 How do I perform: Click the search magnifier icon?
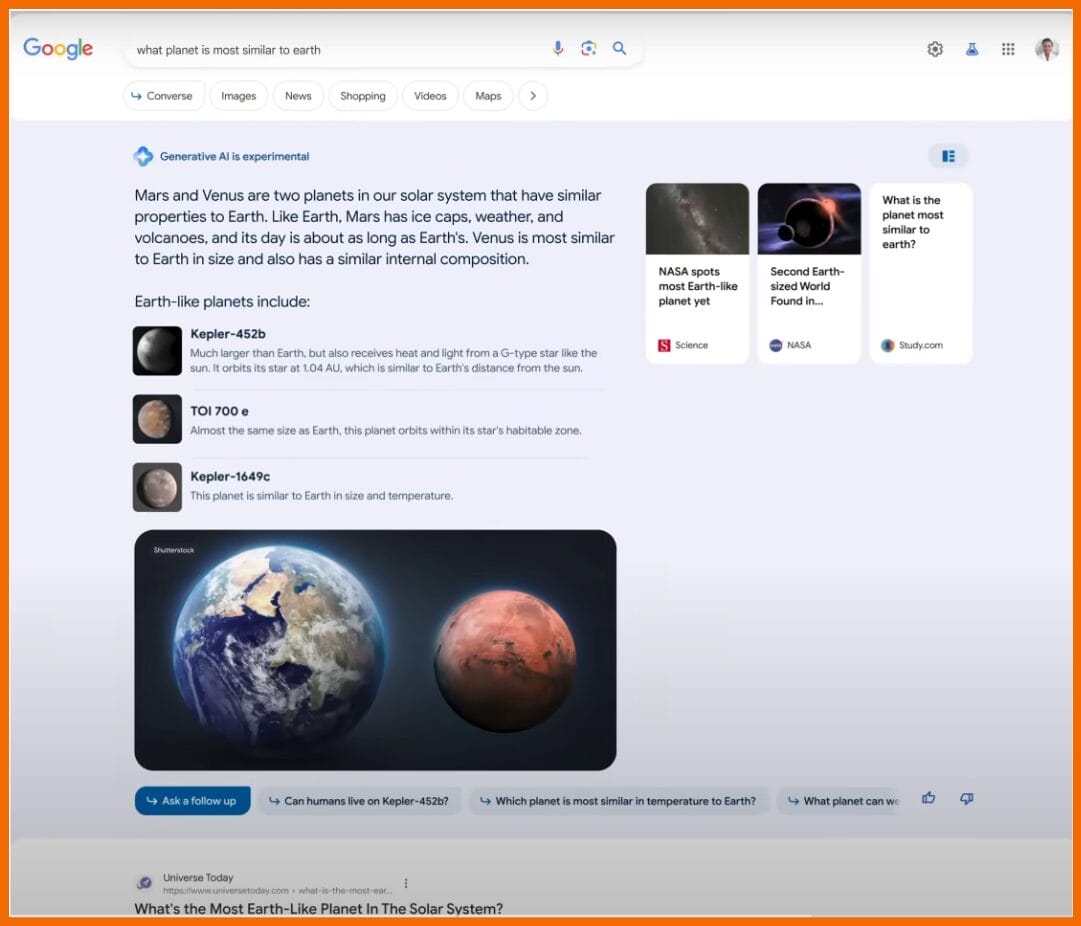pyautogui.click(x=620, y=48)
